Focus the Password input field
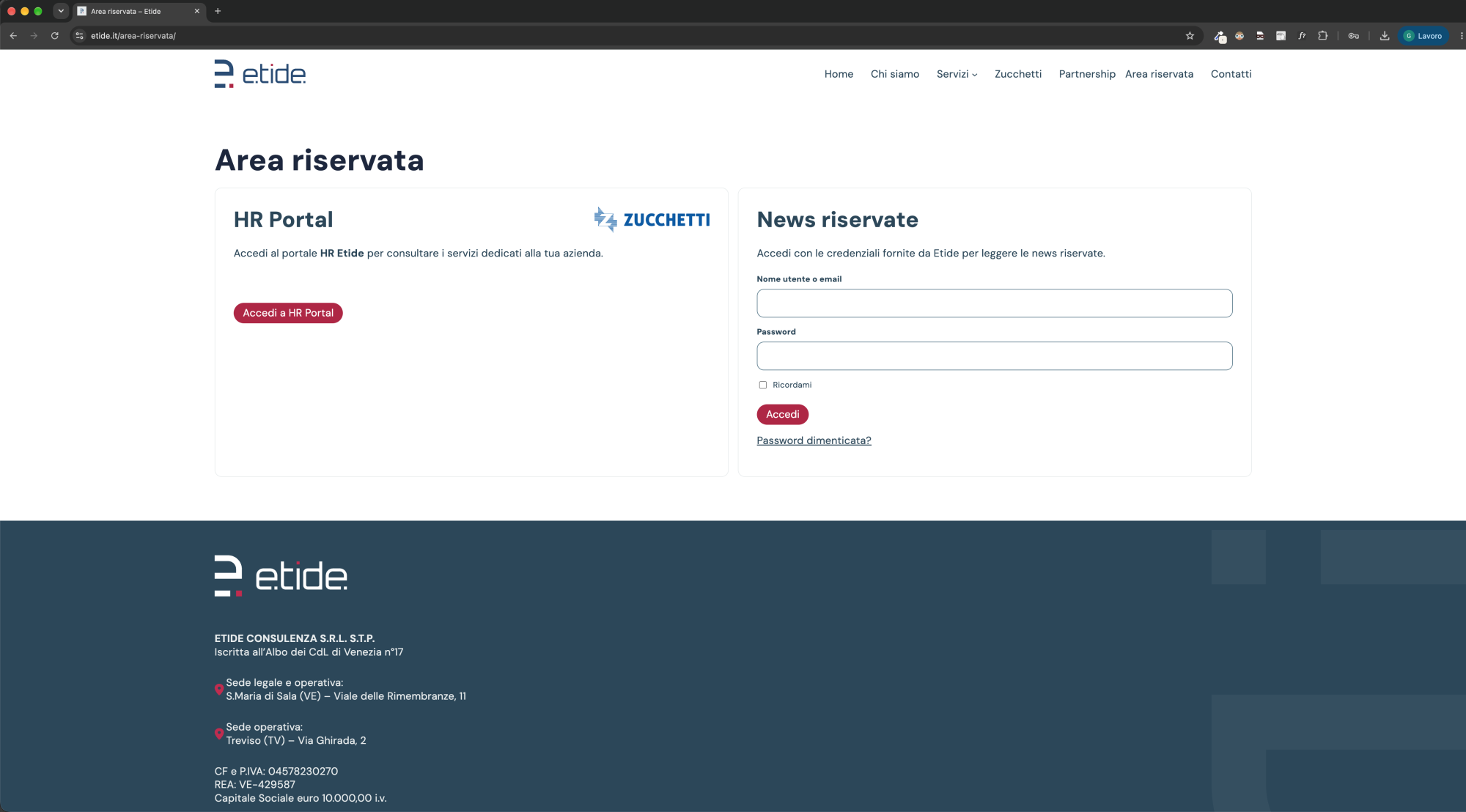1466x812 pixels. (x=994, y=356)
